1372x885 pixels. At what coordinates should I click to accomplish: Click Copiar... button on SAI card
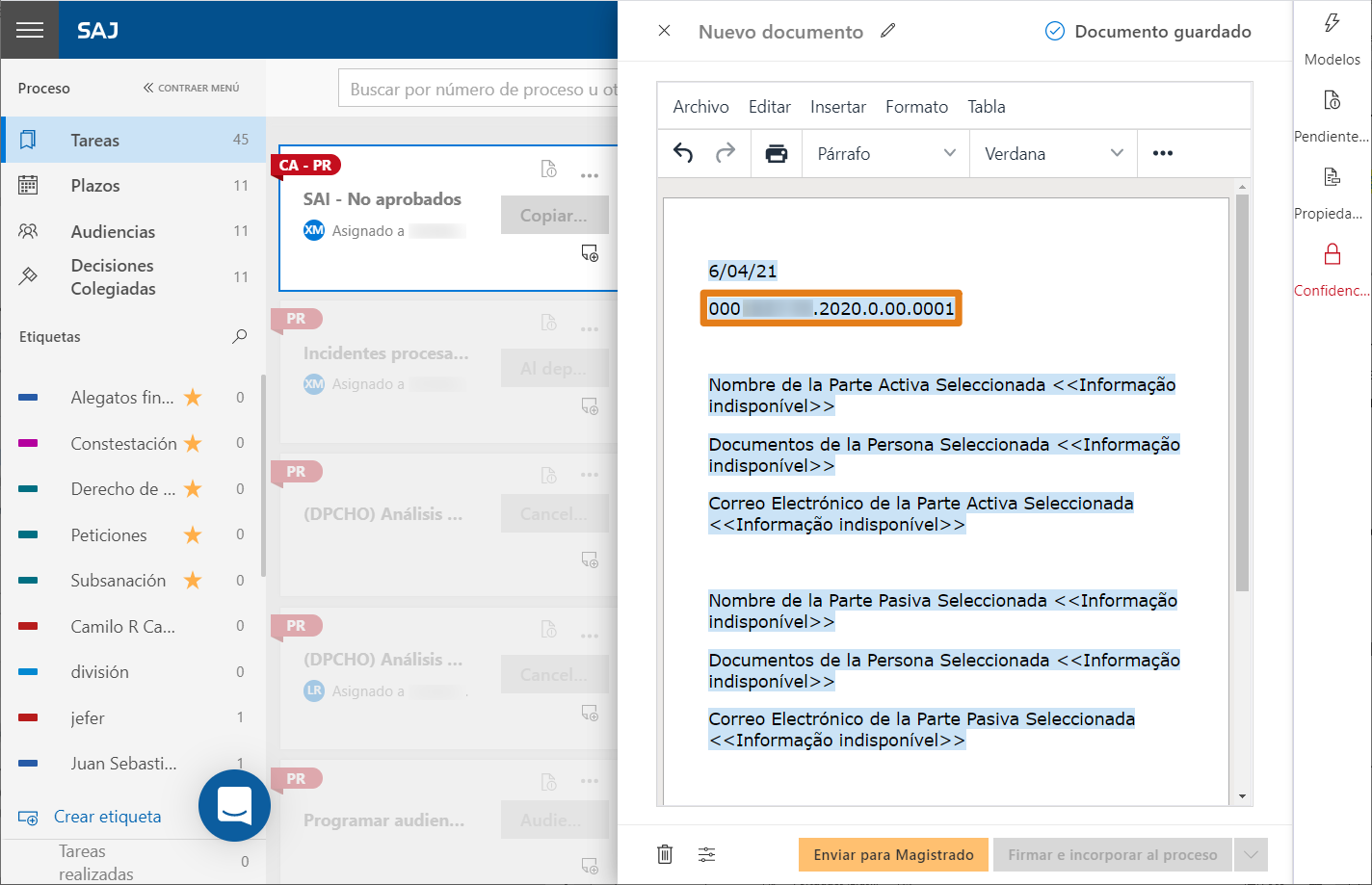554,216
